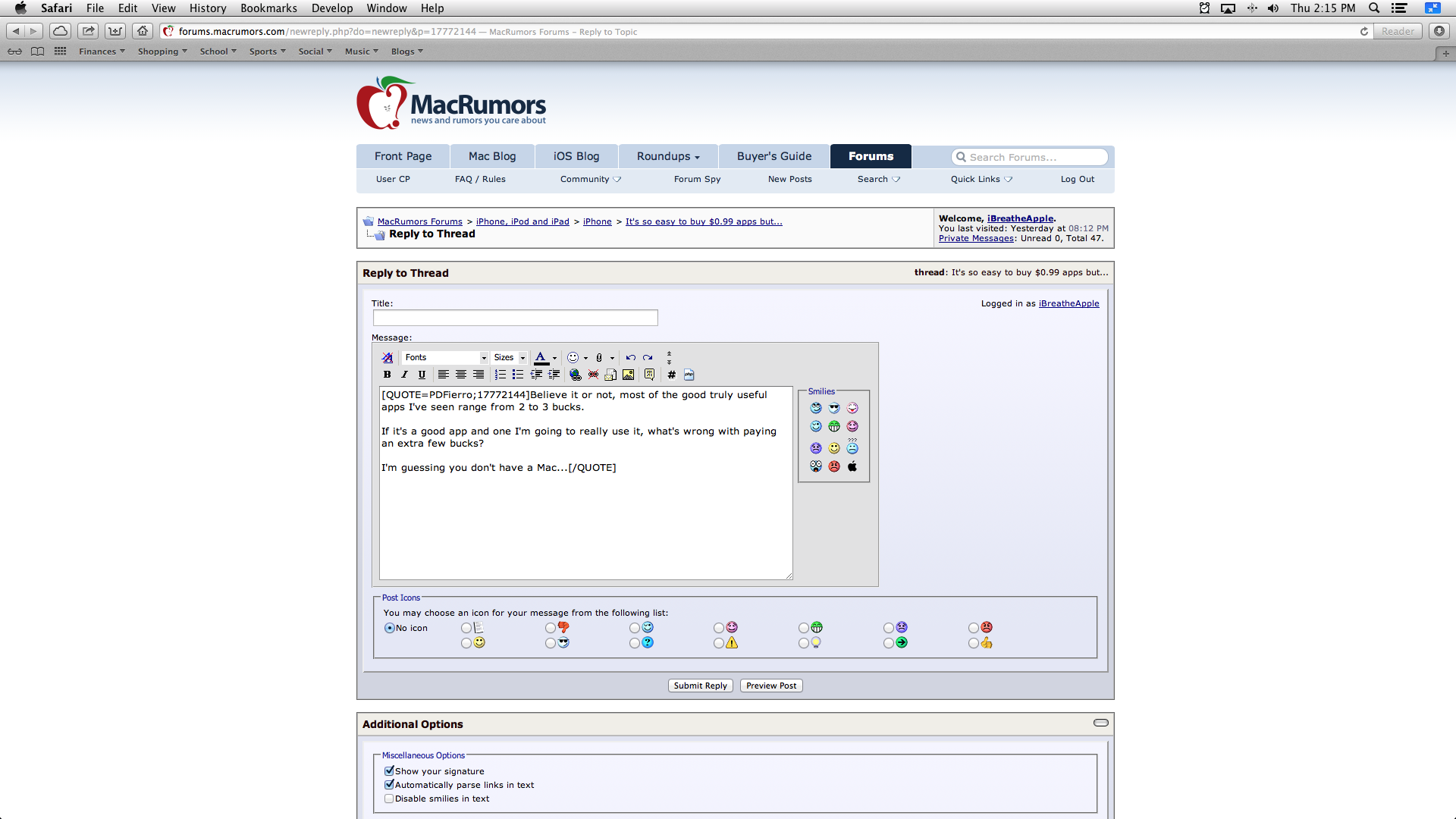The image size is (1456, 819).
Task: Select the question mark post icon
Action: click(635, 643)
